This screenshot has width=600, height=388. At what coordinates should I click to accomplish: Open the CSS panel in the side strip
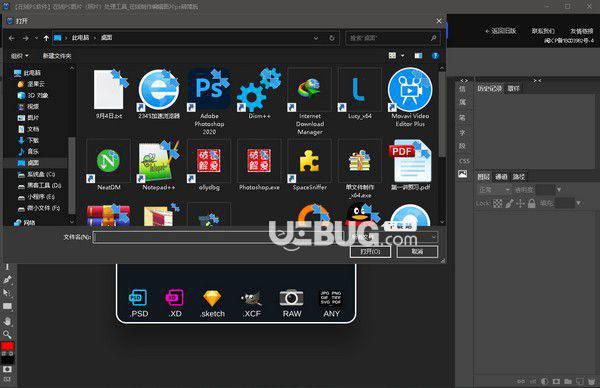tap(464, 161)
